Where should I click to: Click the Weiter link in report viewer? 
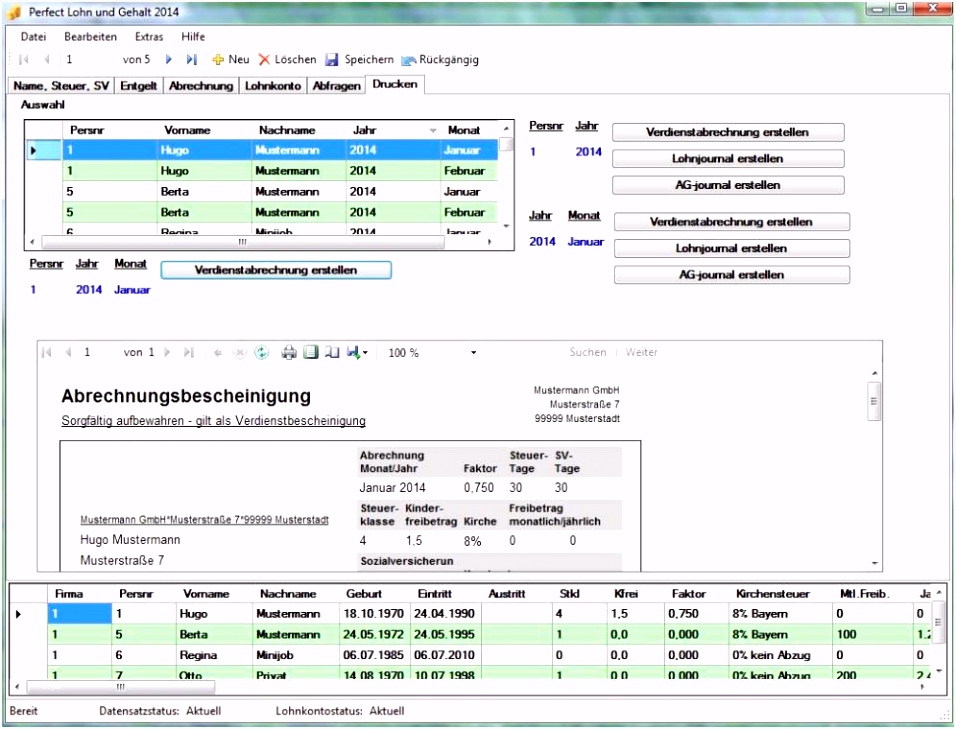pyautogui.click(x=641, y=352)
